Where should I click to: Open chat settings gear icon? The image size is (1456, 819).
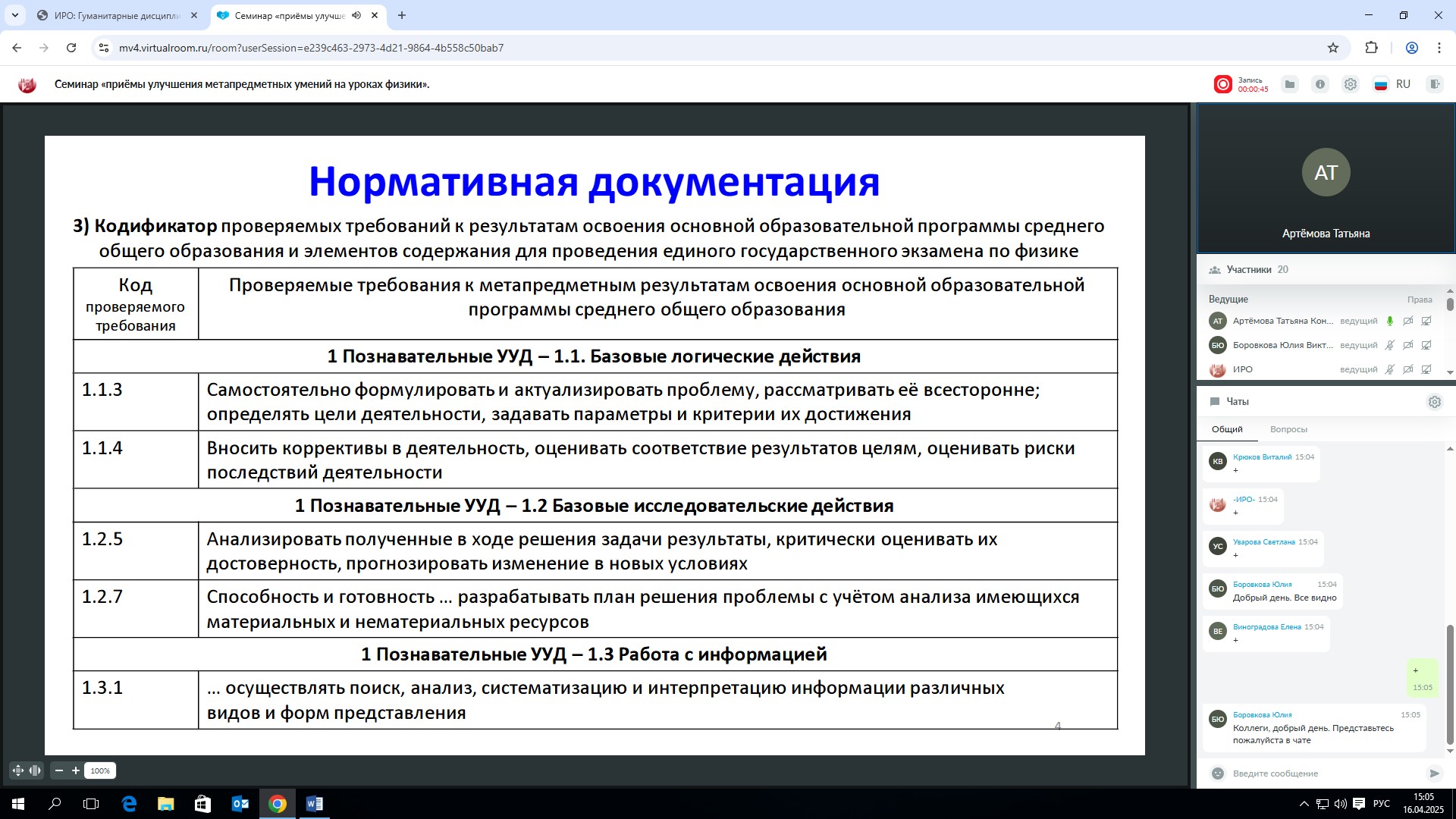pos(1435,402)
